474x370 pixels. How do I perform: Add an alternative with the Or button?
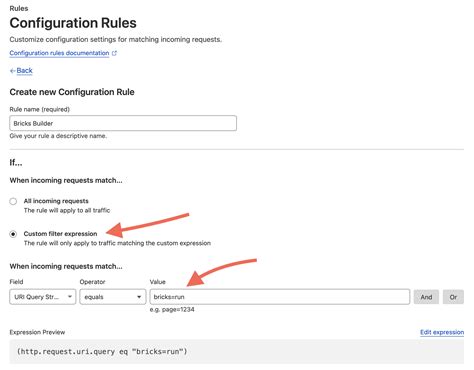pos(453,297)
